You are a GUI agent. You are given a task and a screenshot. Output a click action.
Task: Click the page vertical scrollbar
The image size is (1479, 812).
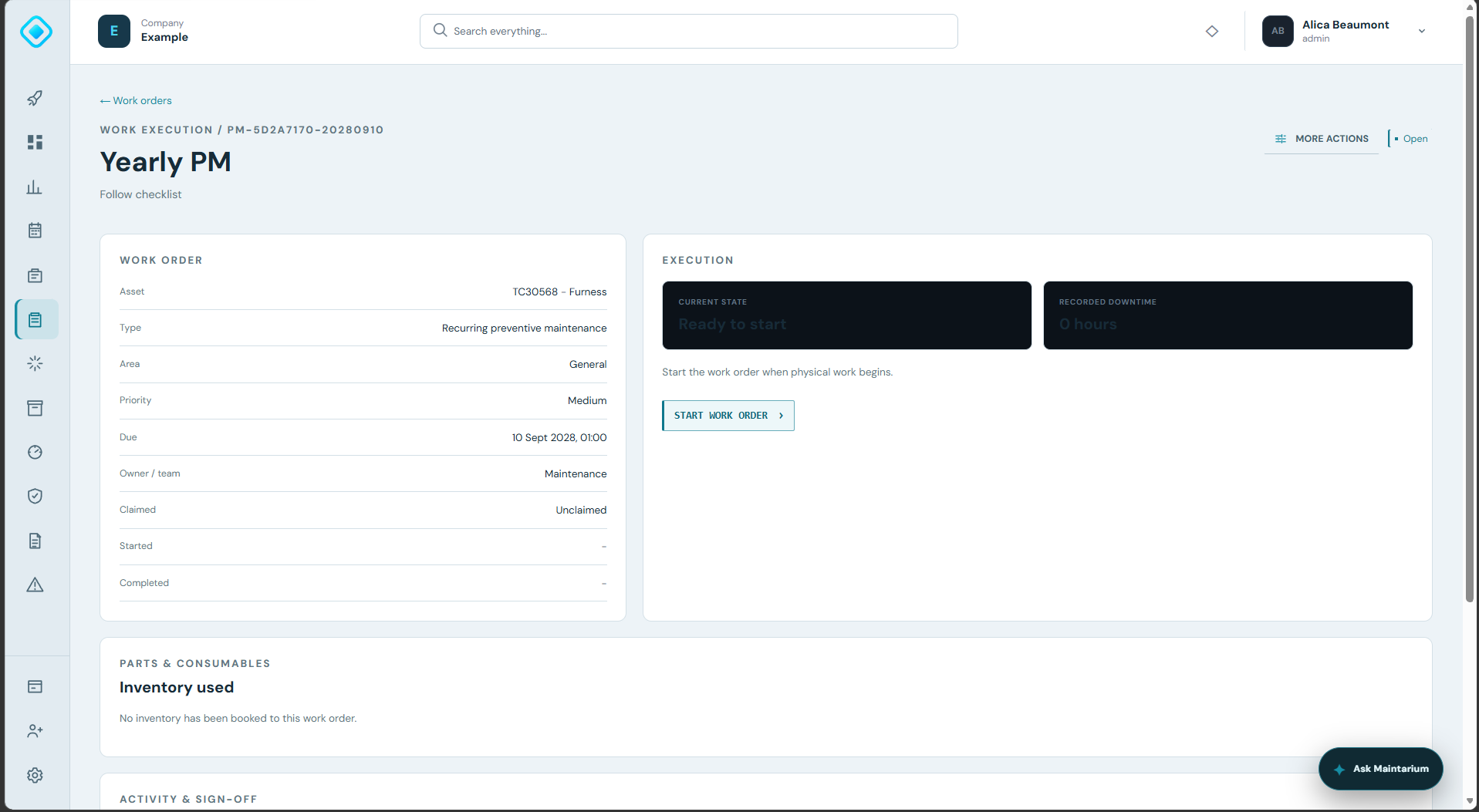coord(1470,308)
